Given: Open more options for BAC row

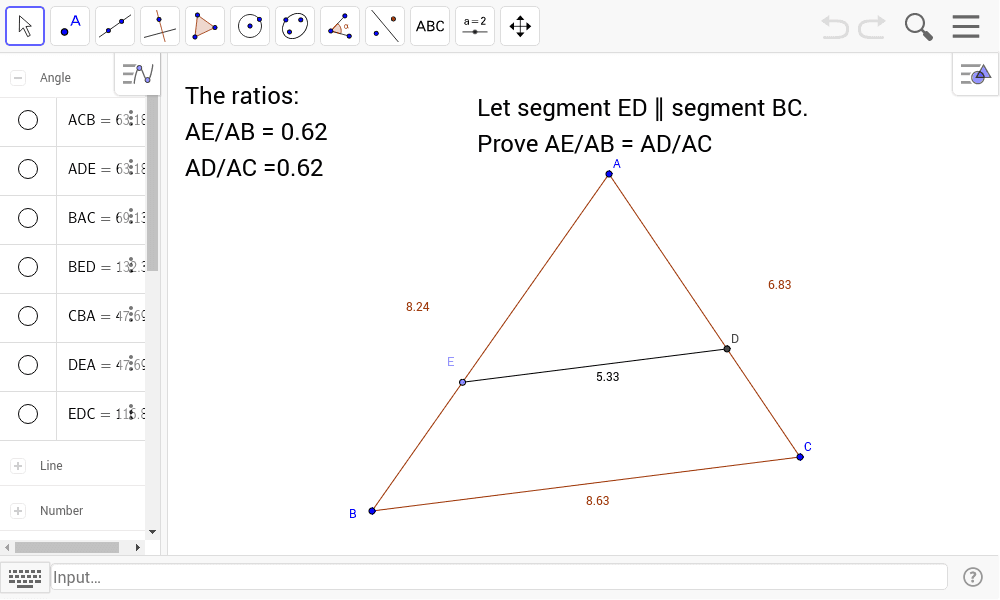Looking at the screenshot, I should (131, 217).
